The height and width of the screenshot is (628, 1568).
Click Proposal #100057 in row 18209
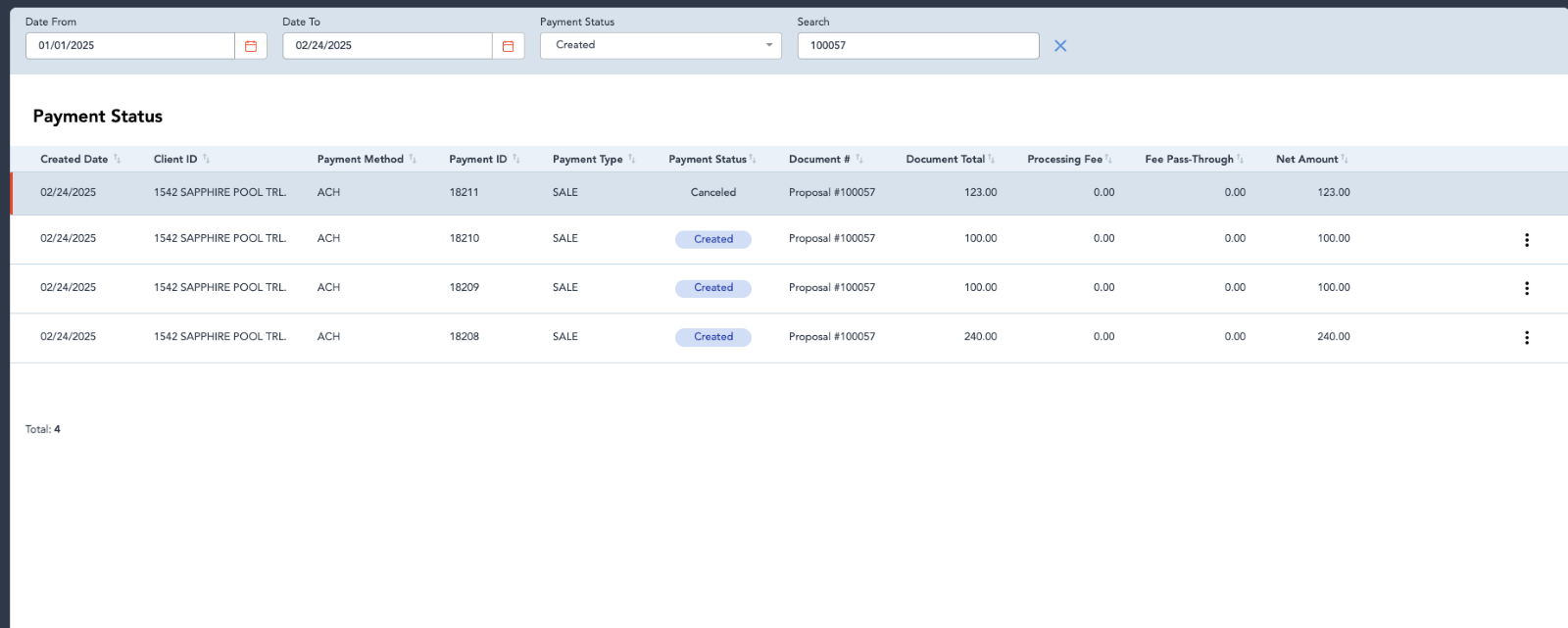(x=832, y=288)
